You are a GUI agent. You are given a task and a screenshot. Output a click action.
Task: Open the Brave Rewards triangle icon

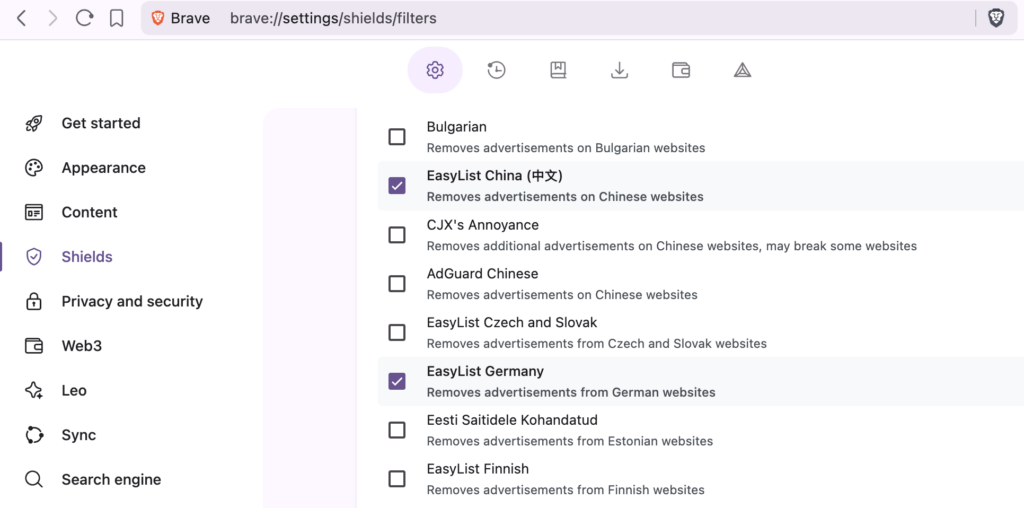pos(742,70)
